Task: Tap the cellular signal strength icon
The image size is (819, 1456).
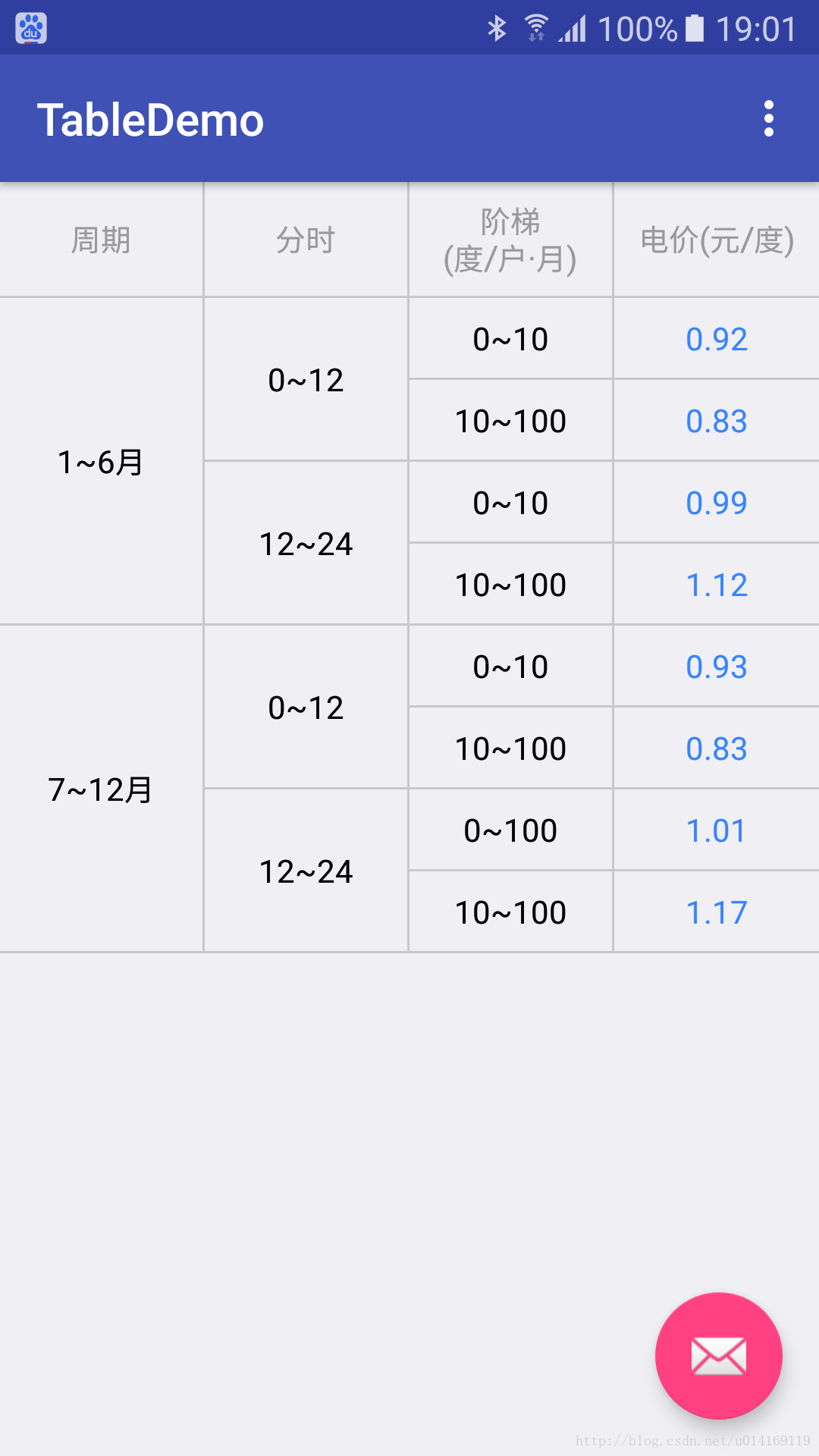Action: click(573, 29)
